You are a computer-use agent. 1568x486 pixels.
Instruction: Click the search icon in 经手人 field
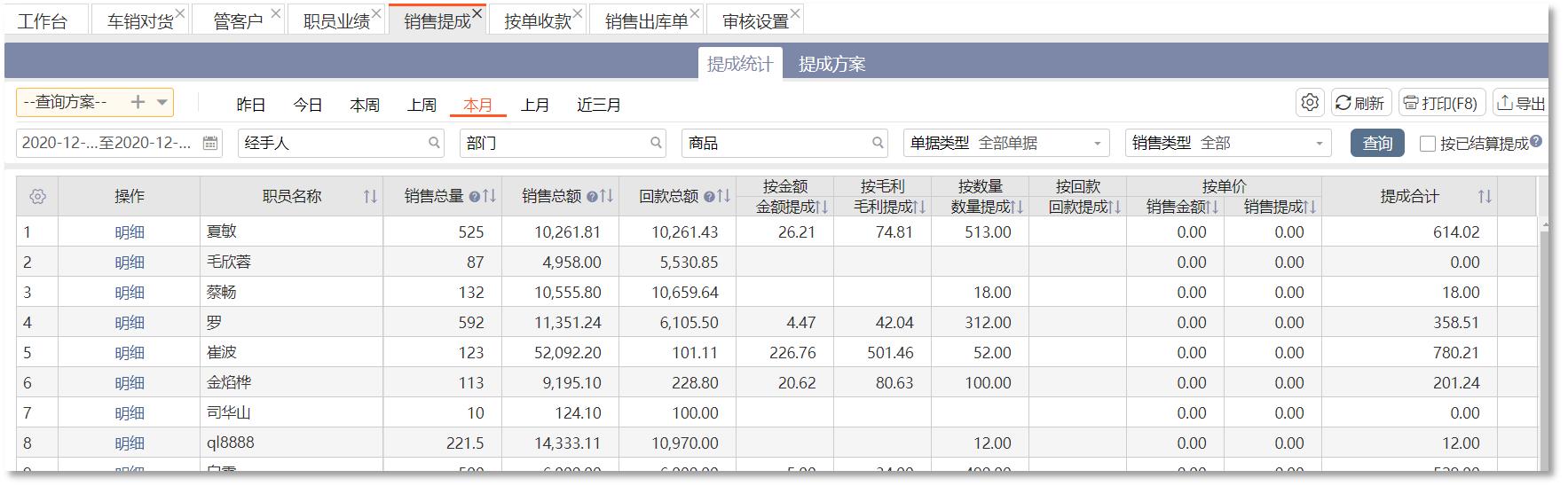click(x=434, y=143)
